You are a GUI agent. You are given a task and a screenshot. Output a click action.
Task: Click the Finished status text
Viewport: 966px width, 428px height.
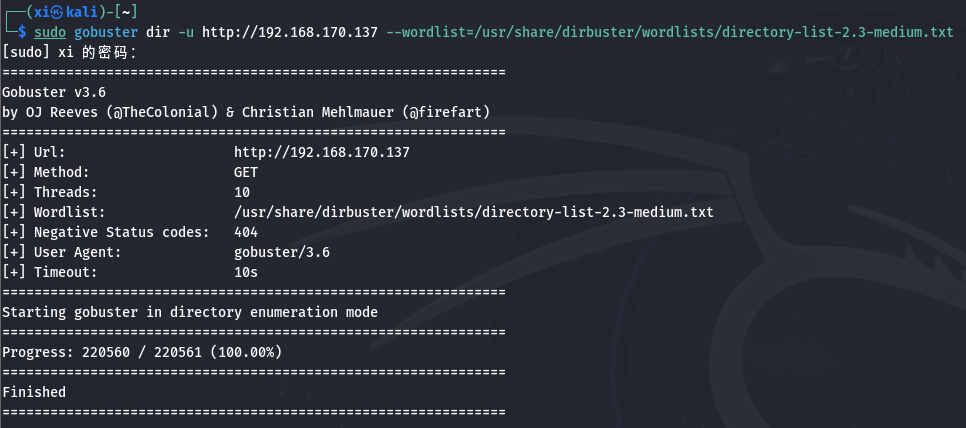34,392
